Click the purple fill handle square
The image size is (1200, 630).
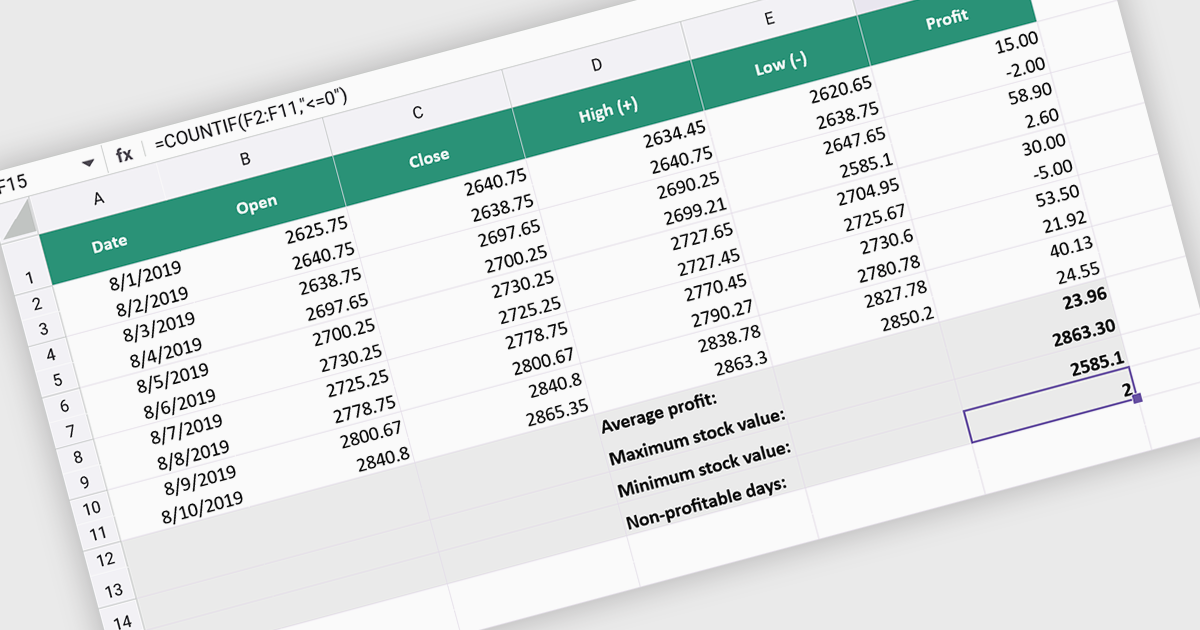pos(1136,398)
